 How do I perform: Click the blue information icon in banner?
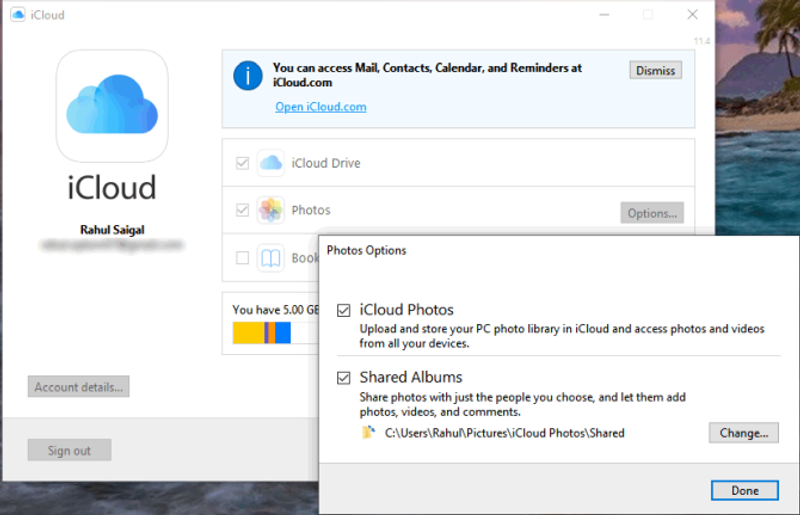tap(247, 76)
